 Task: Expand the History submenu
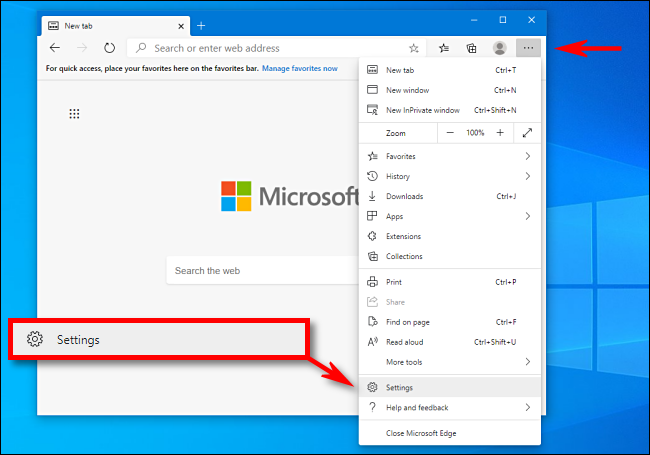click(450, 176)
